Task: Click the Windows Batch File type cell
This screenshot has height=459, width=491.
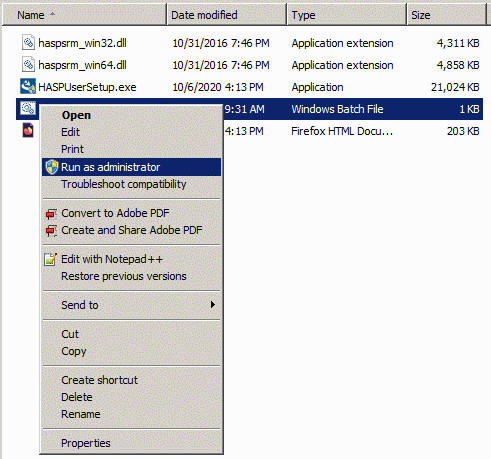Action: [337, 109]
